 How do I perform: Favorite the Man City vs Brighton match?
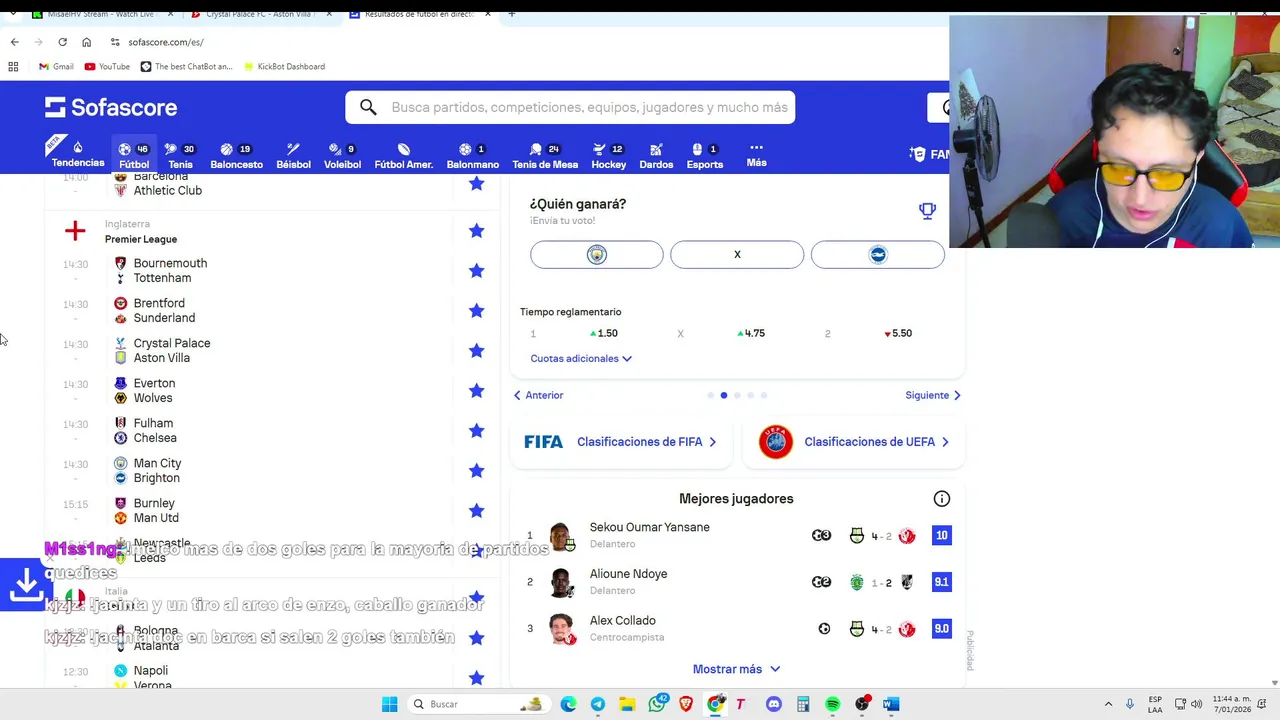coord(476,471)
